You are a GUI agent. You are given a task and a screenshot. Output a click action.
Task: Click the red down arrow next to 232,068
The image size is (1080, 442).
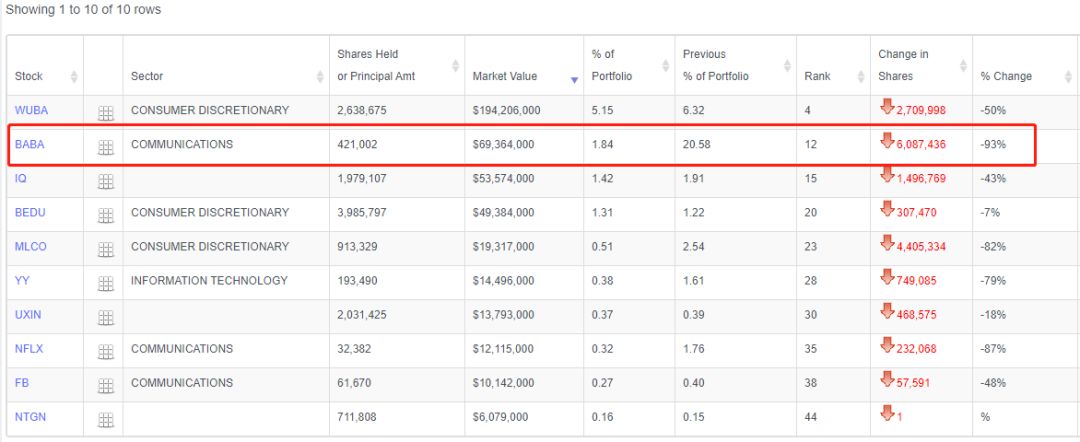886,345
